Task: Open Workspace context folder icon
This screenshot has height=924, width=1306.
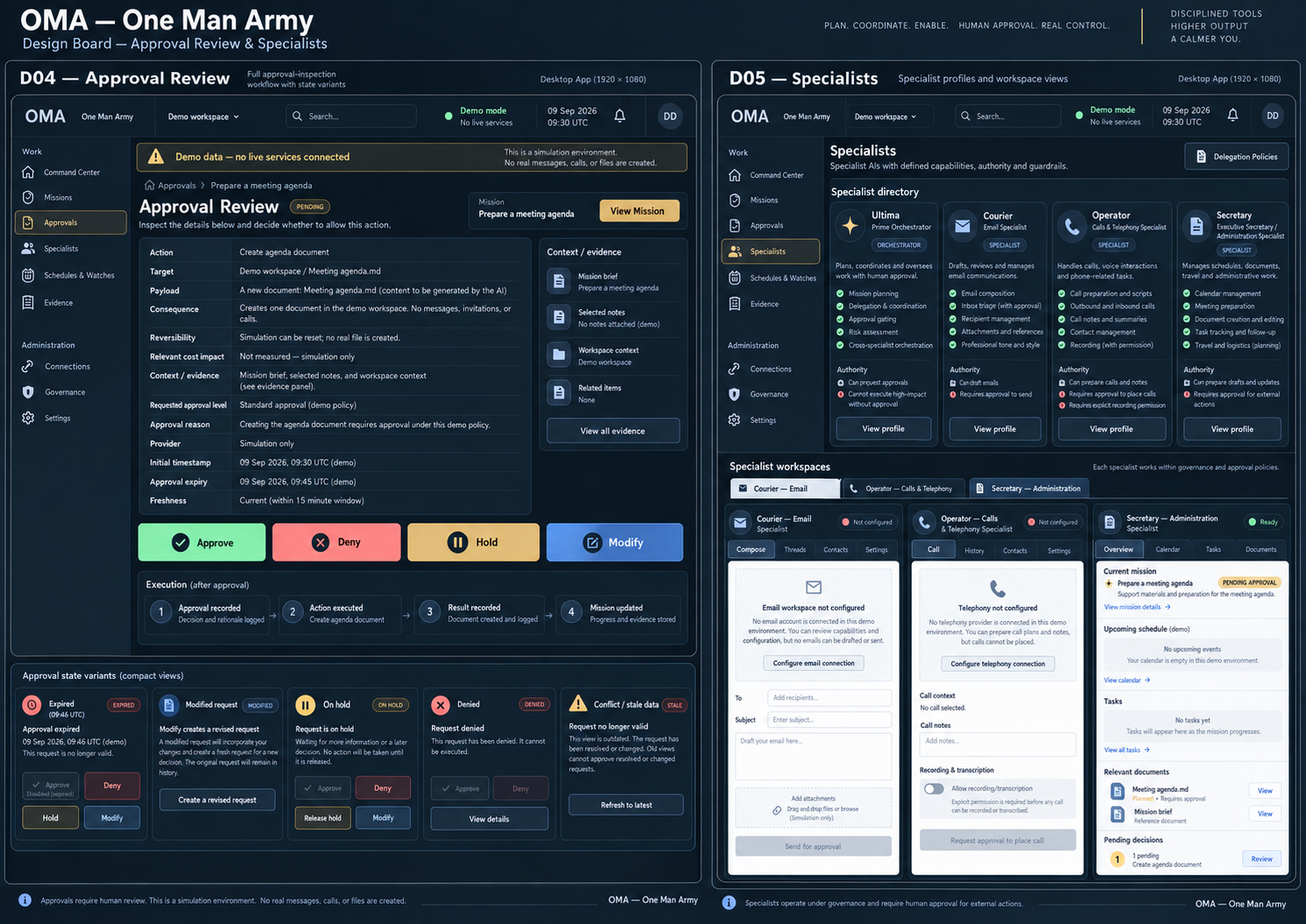Action: click(x=559, y=355)
